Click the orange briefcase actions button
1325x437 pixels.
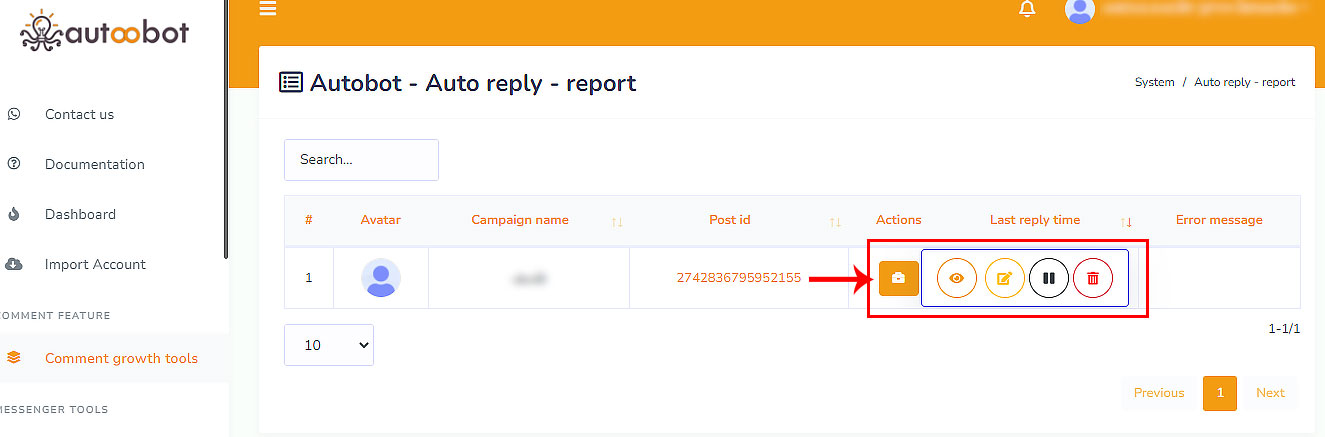click(898, 278)
